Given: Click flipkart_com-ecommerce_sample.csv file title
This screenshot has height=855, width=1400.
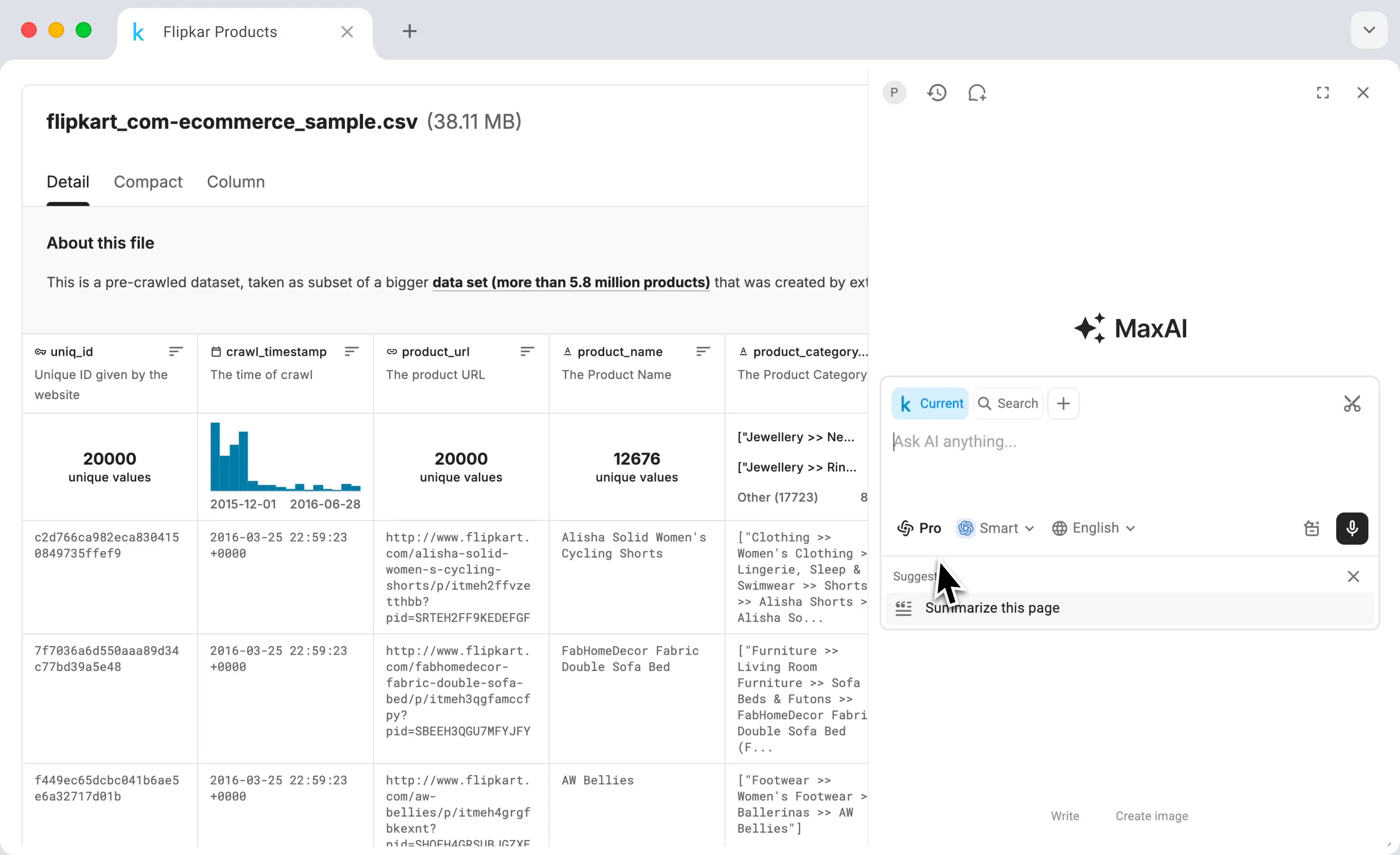Looking at the screenshot, I should [x=232, y=122].
